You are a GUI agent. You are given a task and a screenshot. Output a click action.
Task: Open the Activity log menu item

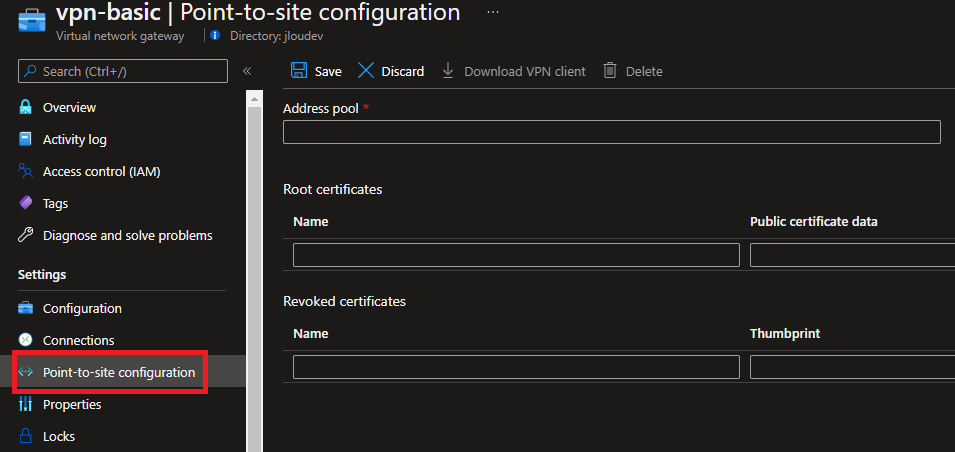75,139
